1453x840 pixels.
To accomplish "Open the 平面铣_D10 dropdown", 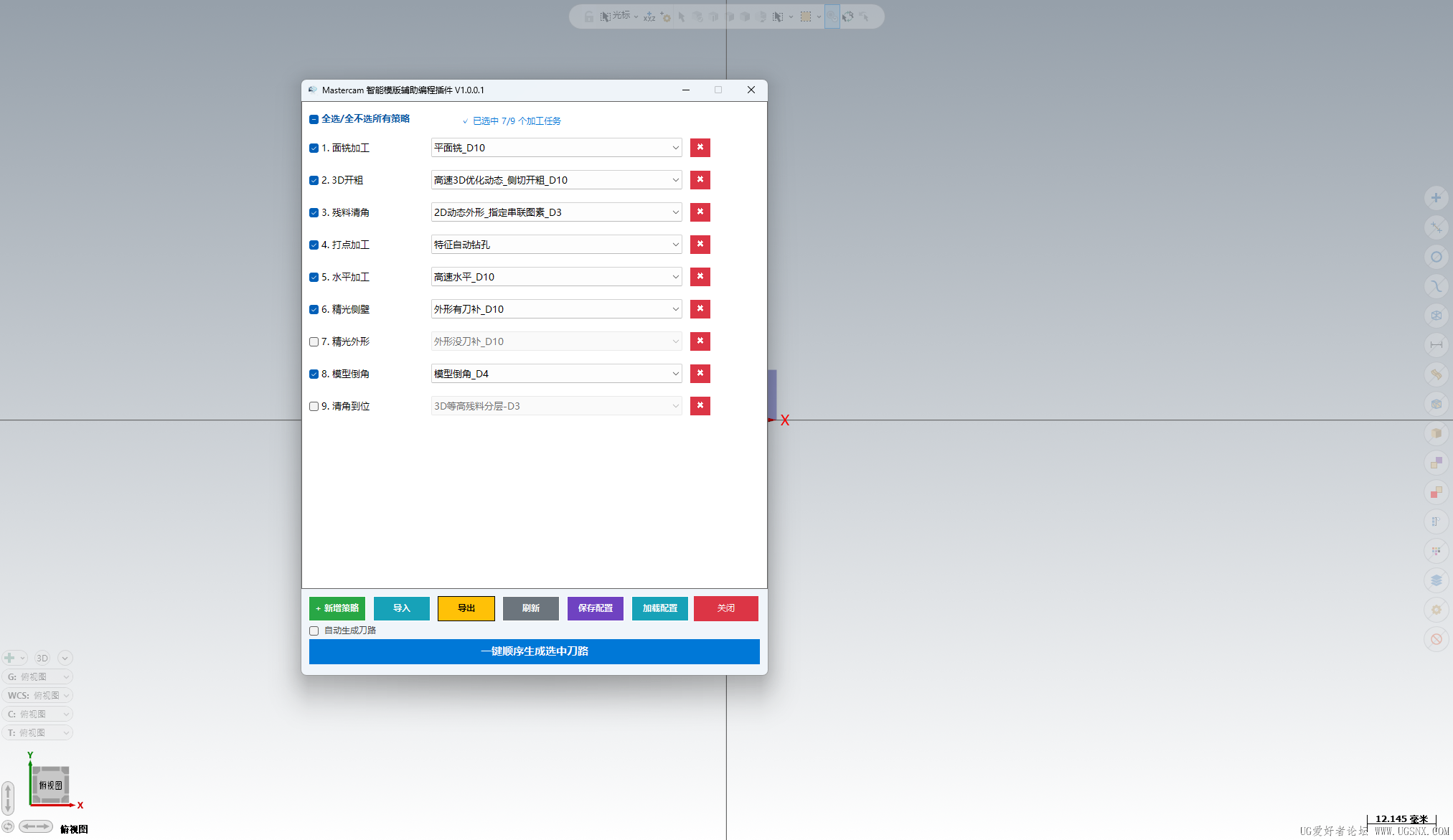I will point(556,148).
